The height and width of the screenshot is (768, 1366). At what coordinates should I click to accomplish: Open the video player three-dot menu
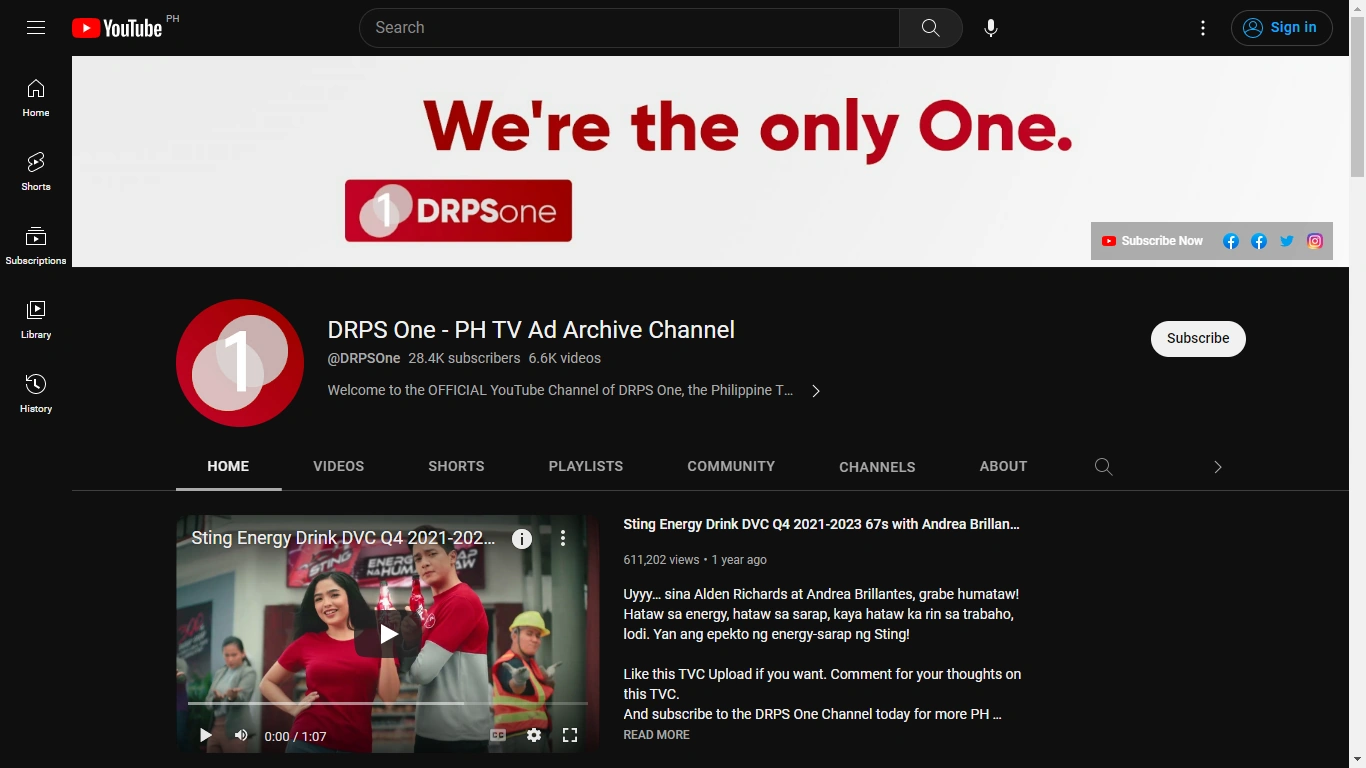coord(563,538)
